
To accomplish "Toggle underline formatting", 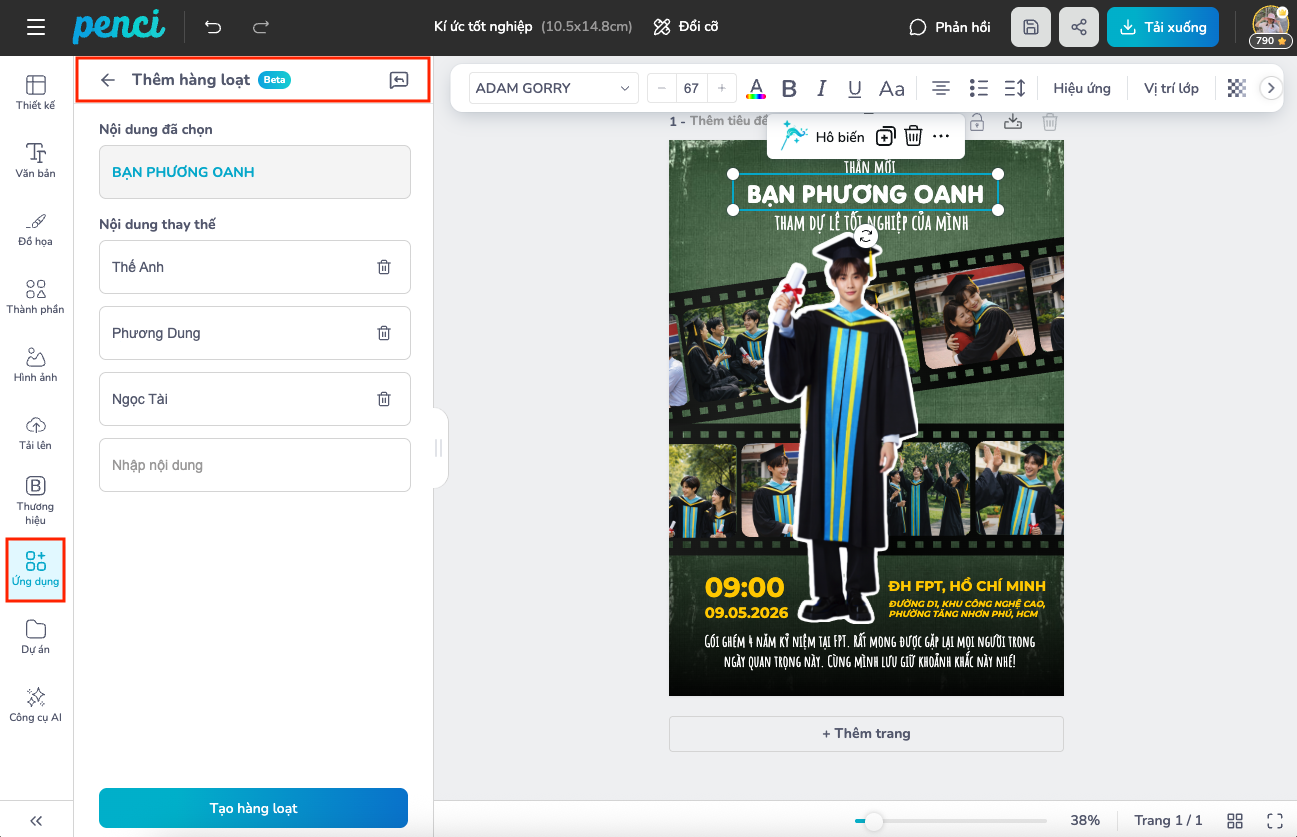I will coord(855,88).
